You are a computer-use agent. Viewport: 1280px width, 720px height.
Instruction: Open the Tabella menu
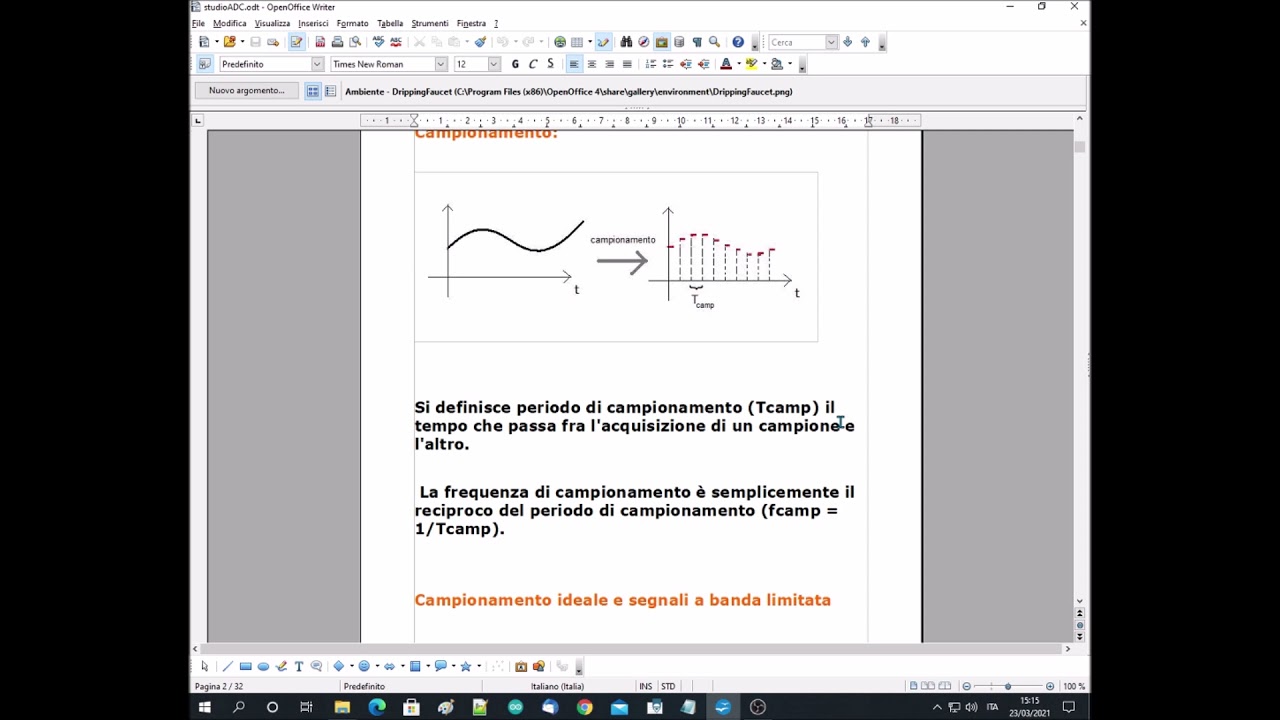(x=390, y=23)
